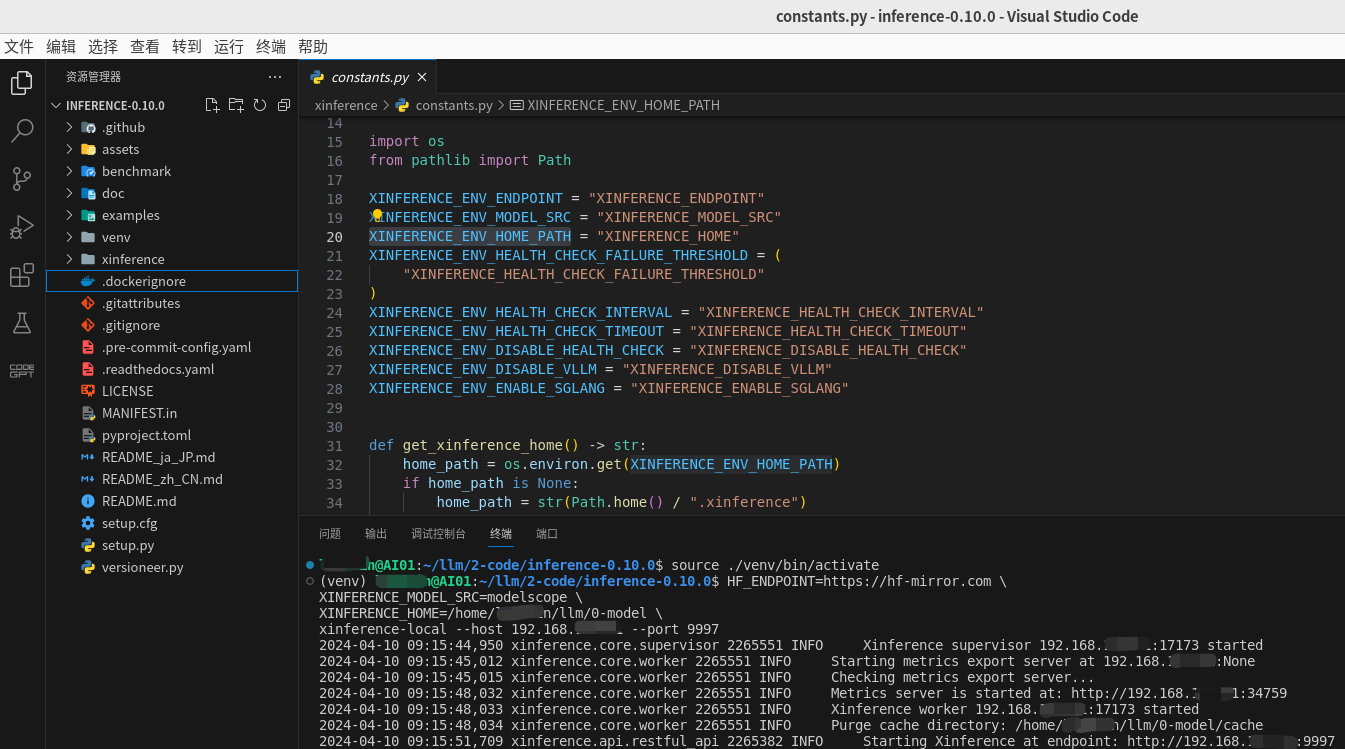Open Source Control view

(x=22, y=179)
